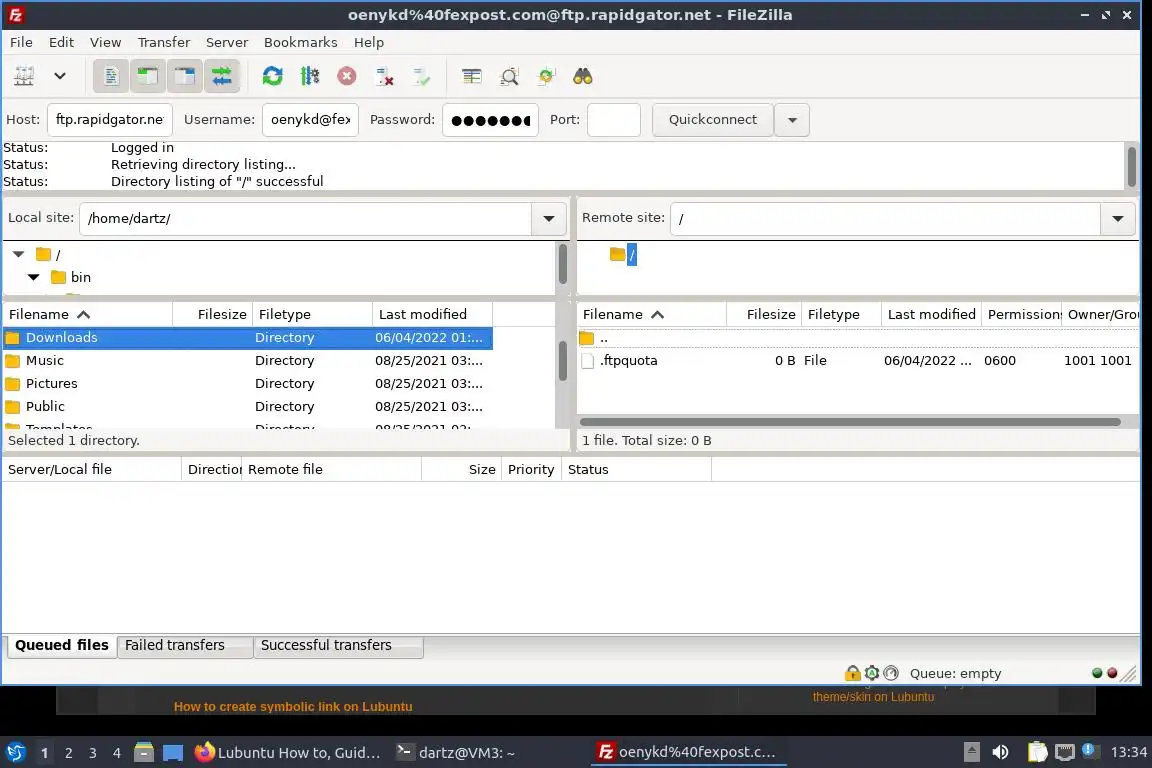Click the show desktop taskbar icon
This screenshot has width=1152, height=768.
tap(173, 753)
